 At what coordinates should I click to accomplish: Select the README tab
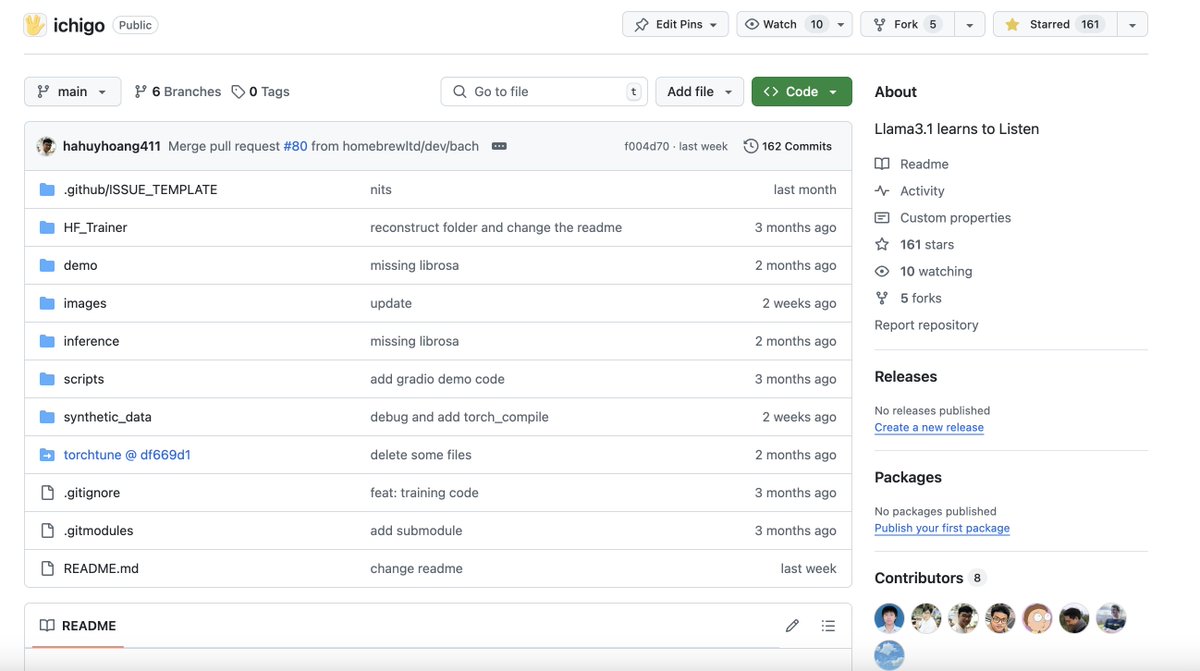coord(78,626)
